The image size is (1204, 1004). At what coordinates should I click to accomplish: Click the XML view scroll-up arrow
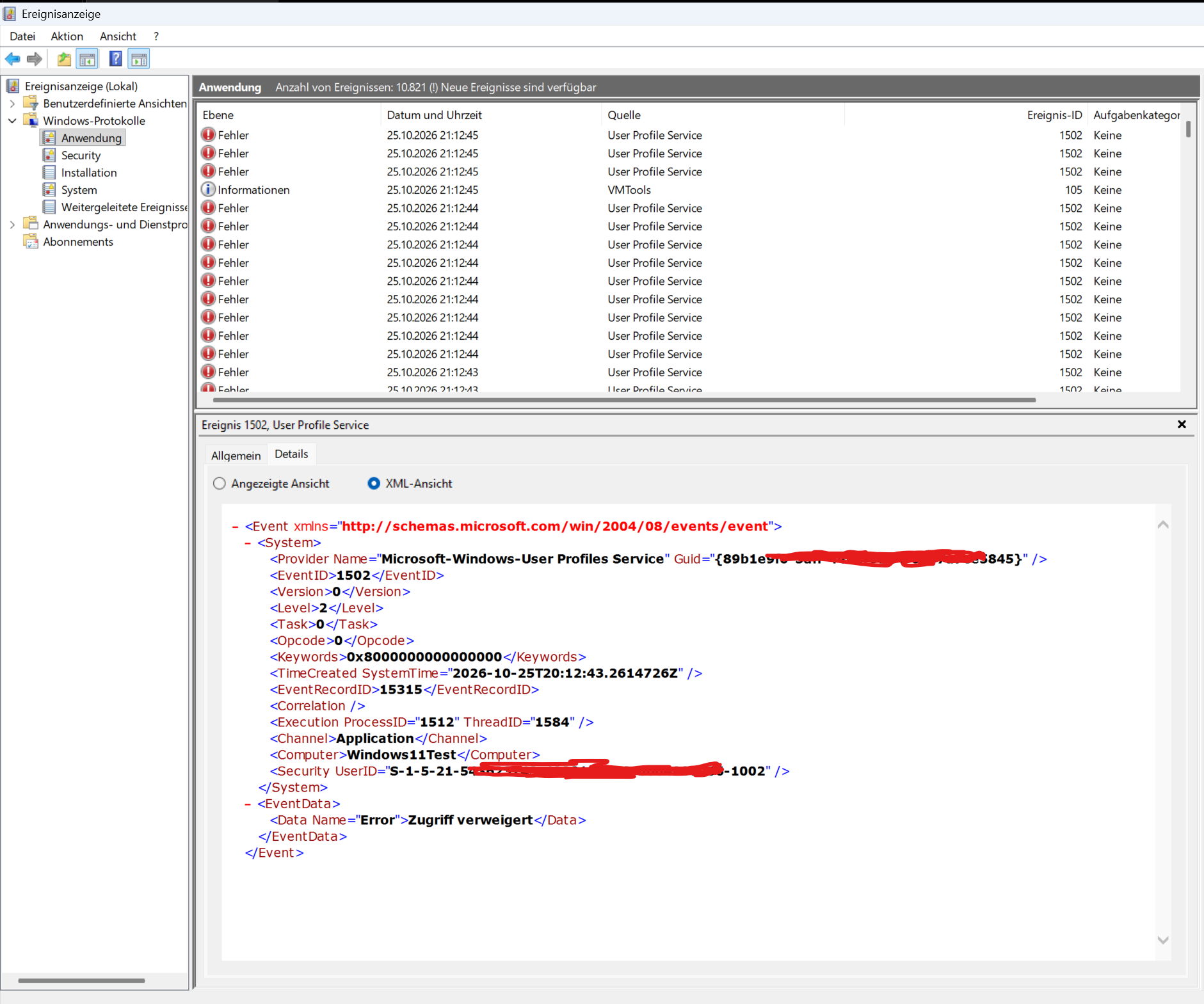point(1163,525)
